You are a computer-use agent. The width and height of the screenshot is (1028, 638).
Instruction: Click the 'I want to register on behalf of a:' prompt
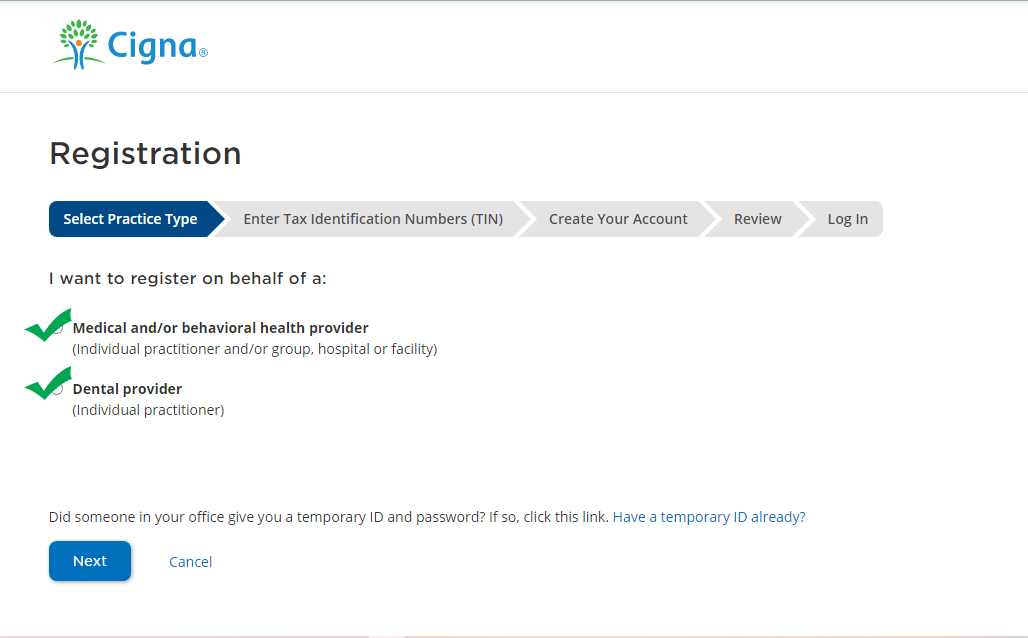[x=187, y=278]
